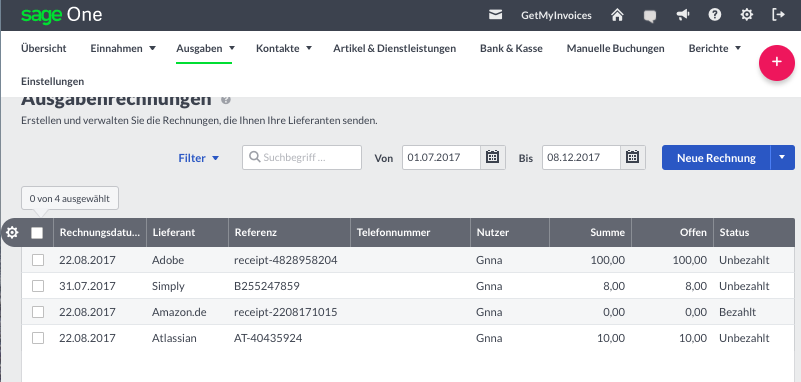Sort by Summe column header
This screenshot has width=801, height=382.
[591, 232]
